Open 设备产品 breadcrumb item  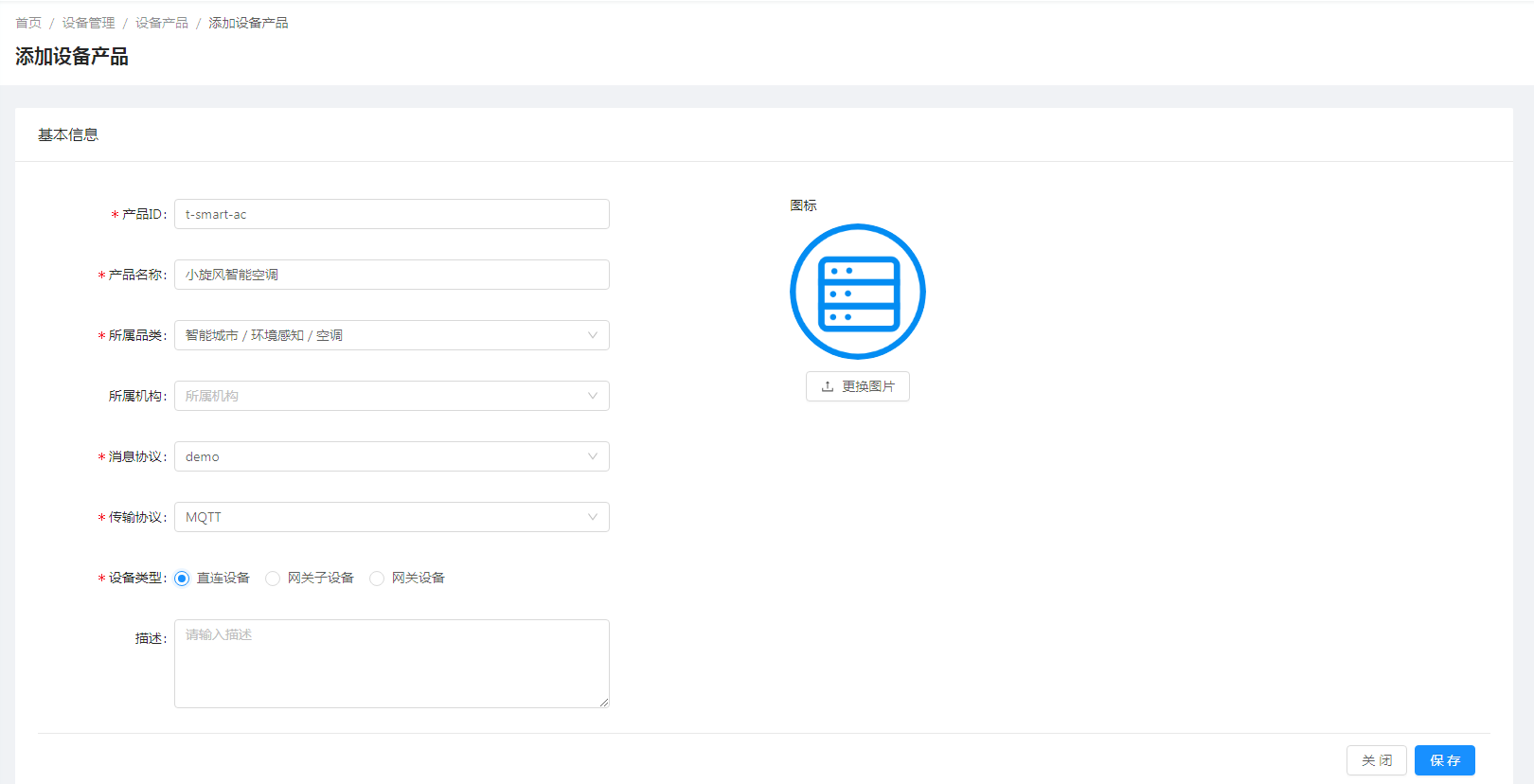[162, 23]
